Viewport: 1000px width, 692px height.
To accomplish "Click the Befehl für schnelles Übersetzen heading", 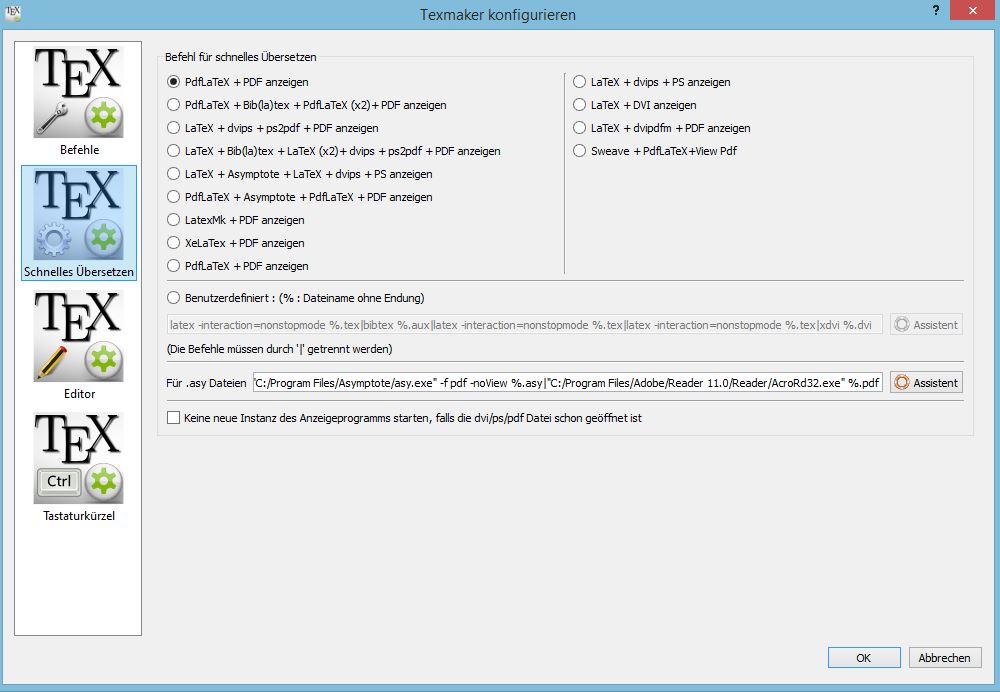I will 240,57.
